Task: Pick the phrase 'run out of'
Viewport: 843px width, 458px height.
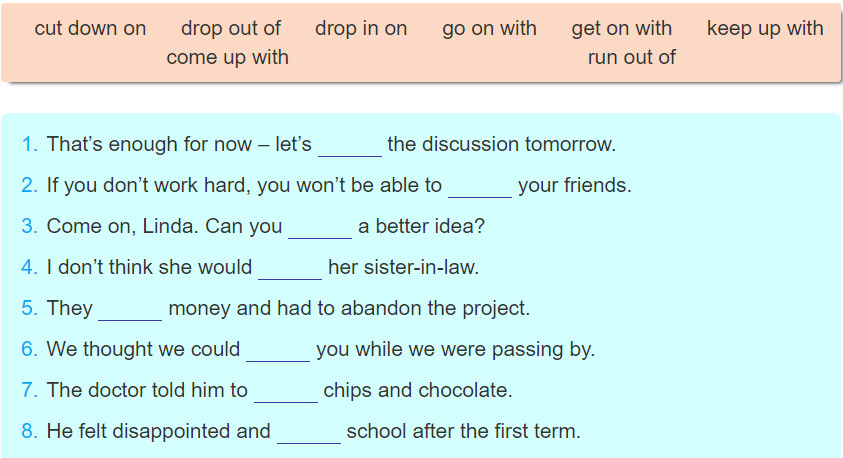Action: [632, 57]
